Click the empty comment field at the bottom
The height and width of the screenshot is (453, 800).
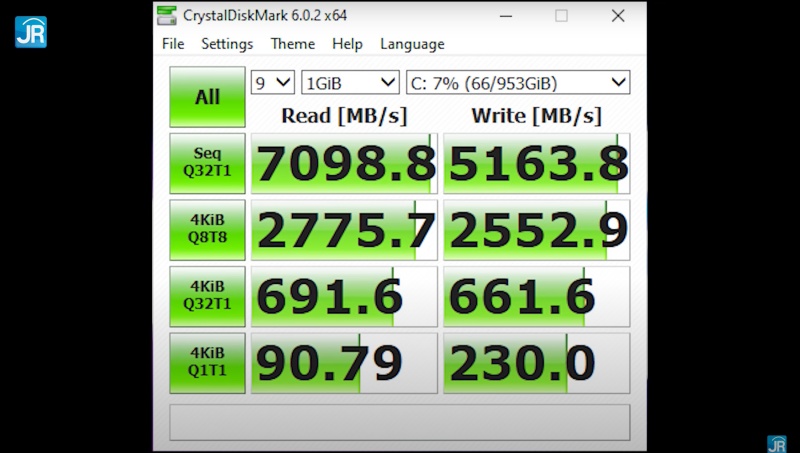(x=400, y=422)
